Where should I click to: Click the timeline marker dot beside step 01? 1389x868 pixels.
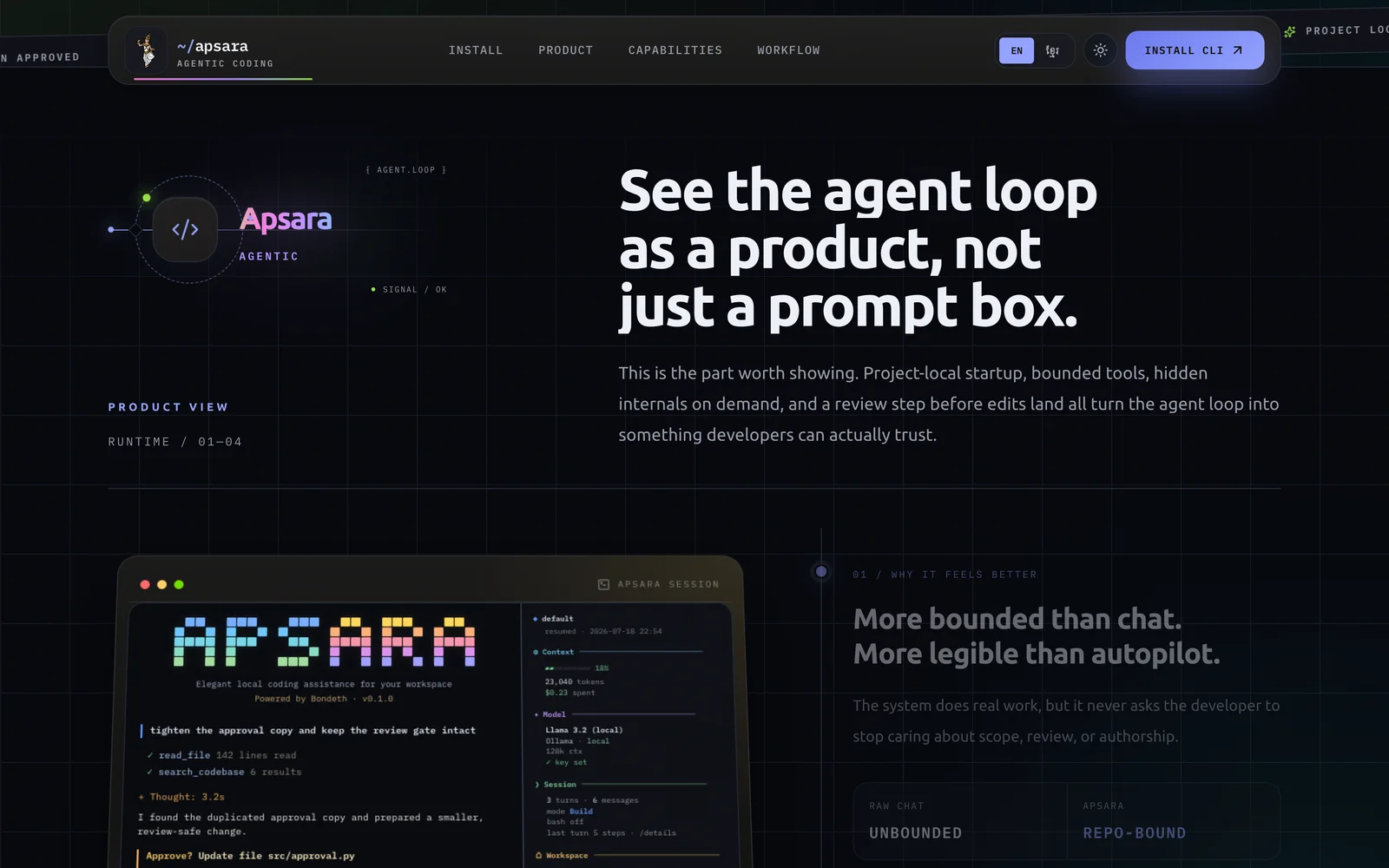click(821, 572)
